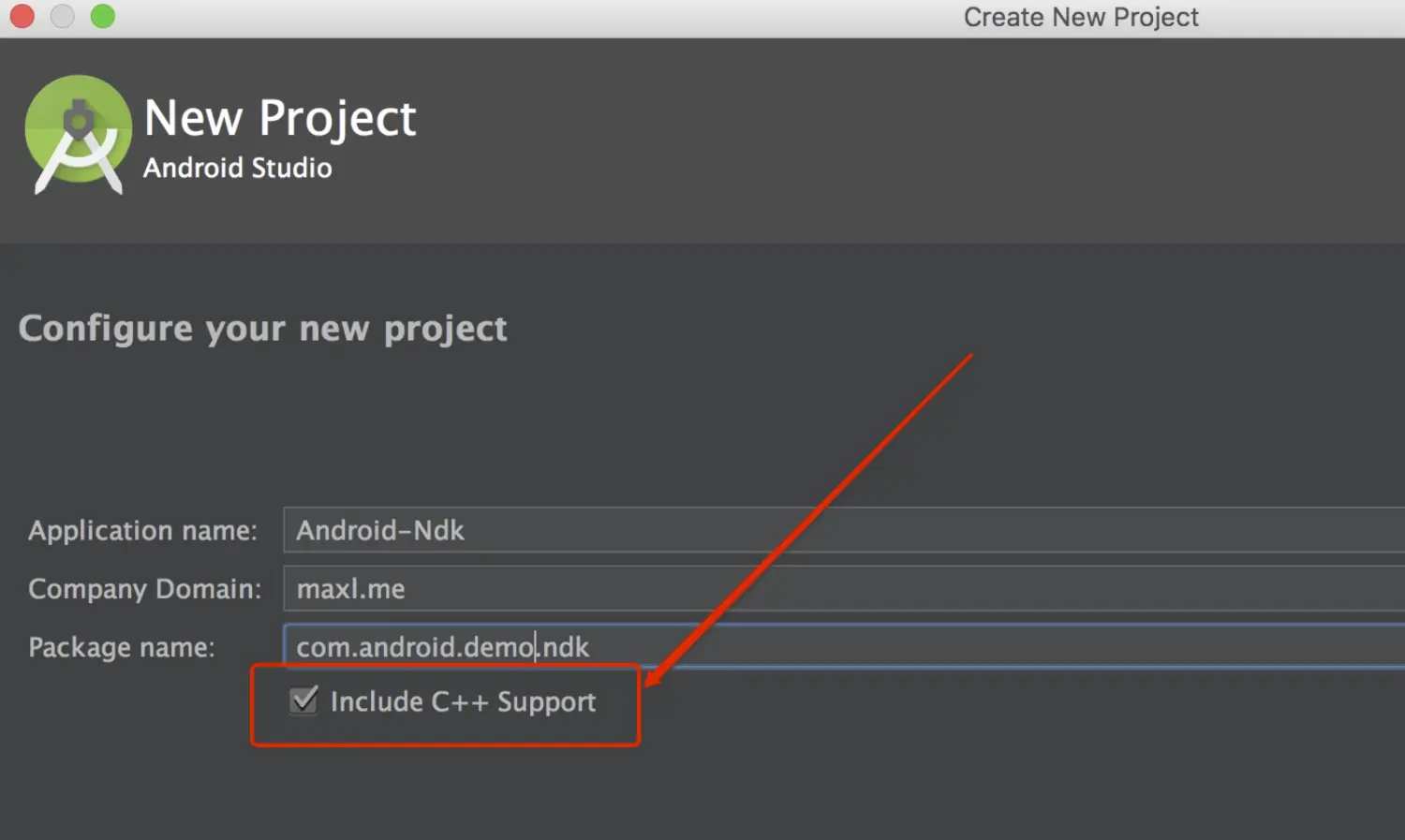The height and width of the screenshot is (840, 1405).
Task: Click the Android Studio logo icon
Action: pyautogui.click(x=79, y=135)
